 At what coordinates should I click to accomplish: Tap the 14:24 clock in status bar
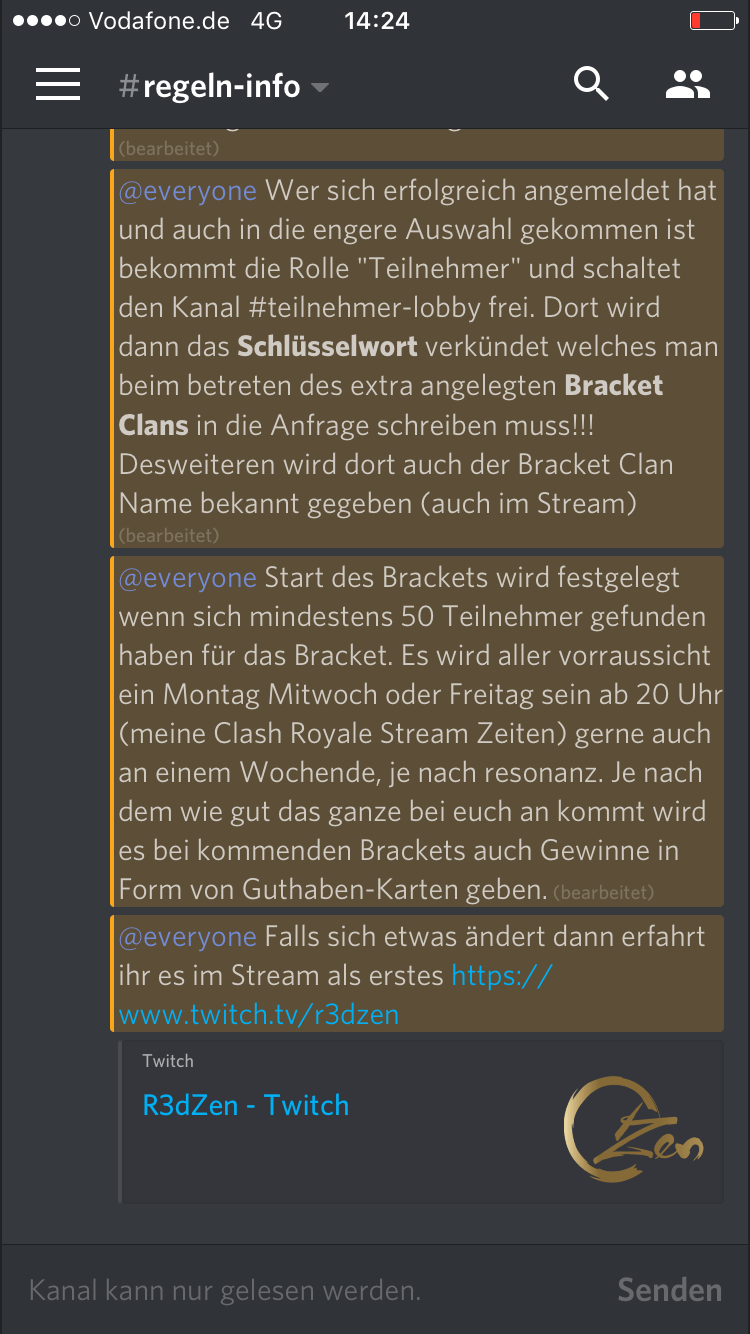[377, 20]
